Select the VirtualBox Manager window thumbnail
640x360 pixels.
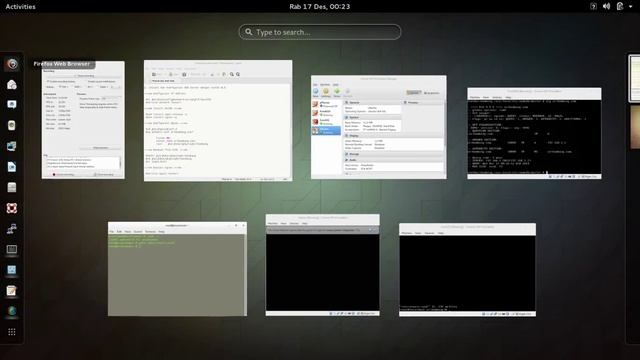378,127
